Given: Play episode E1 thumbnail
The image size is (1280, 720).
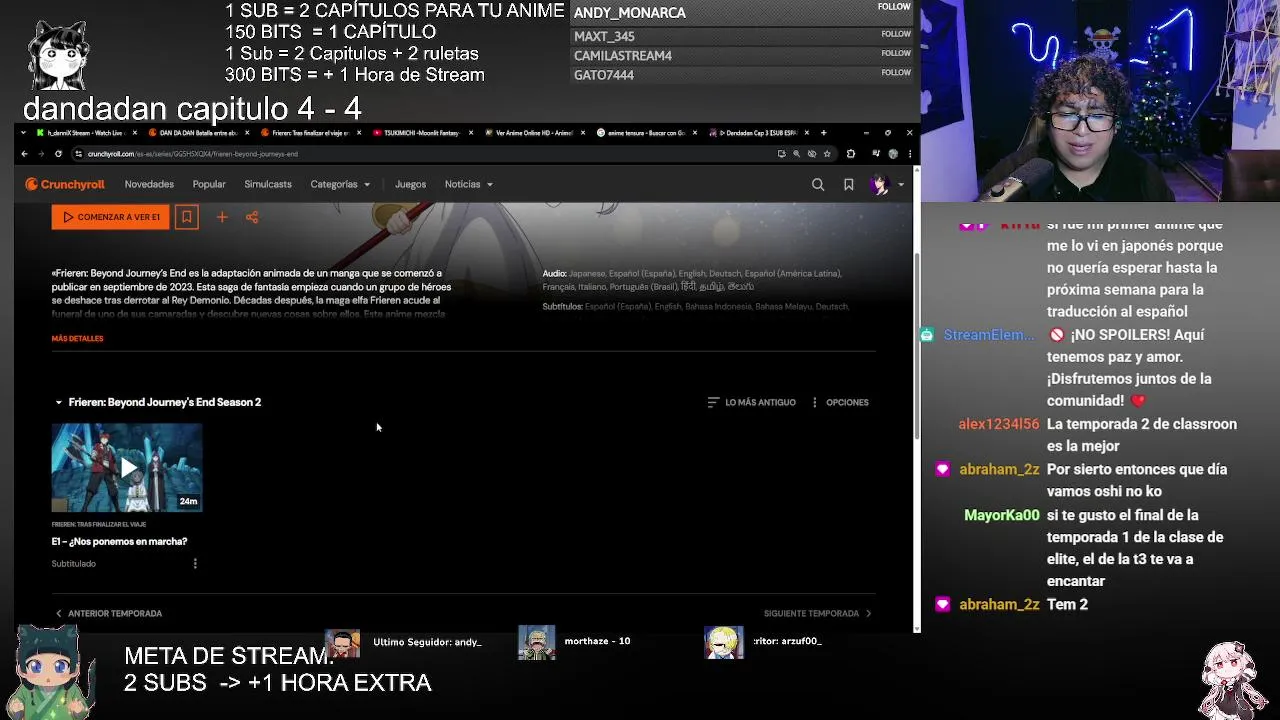Looking at the screenshot, I should [127, 467].
